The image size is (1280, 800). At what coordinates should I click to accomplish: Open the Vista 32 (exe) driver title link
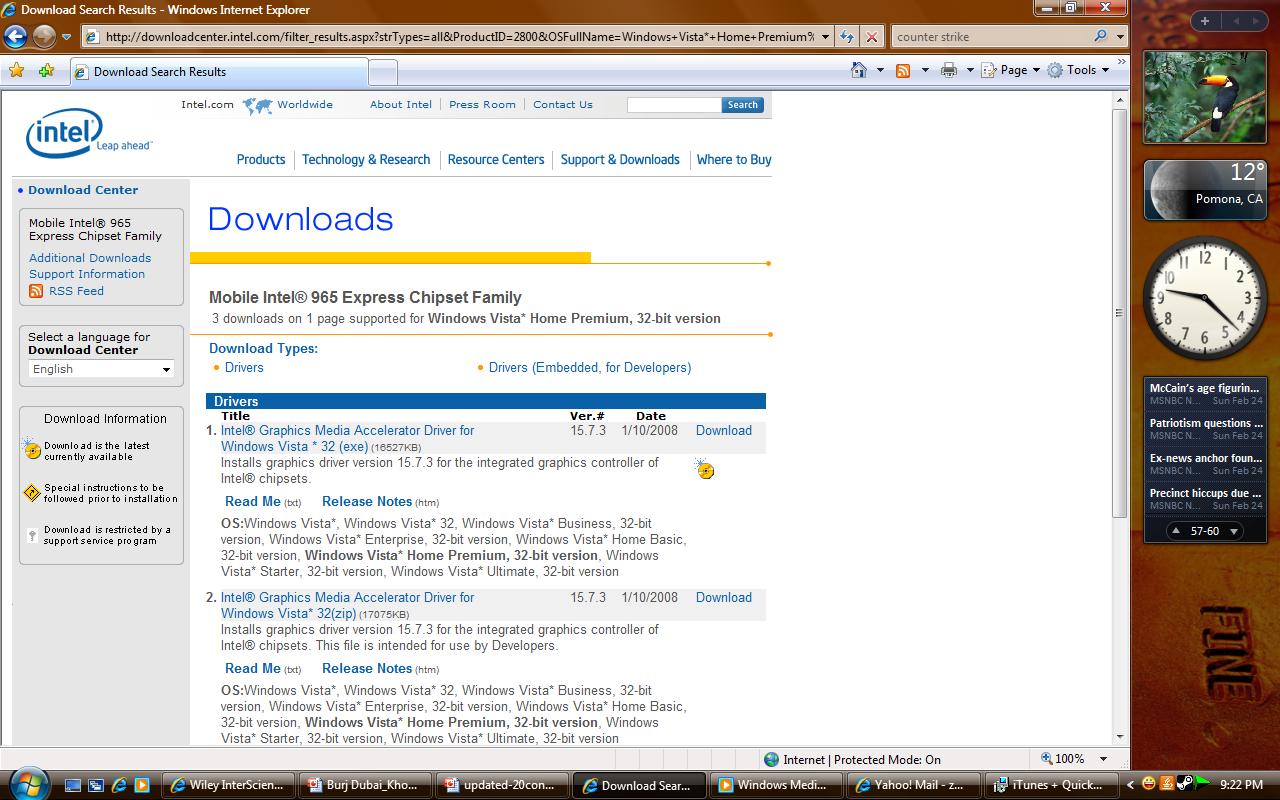click(x=347, y=438)
